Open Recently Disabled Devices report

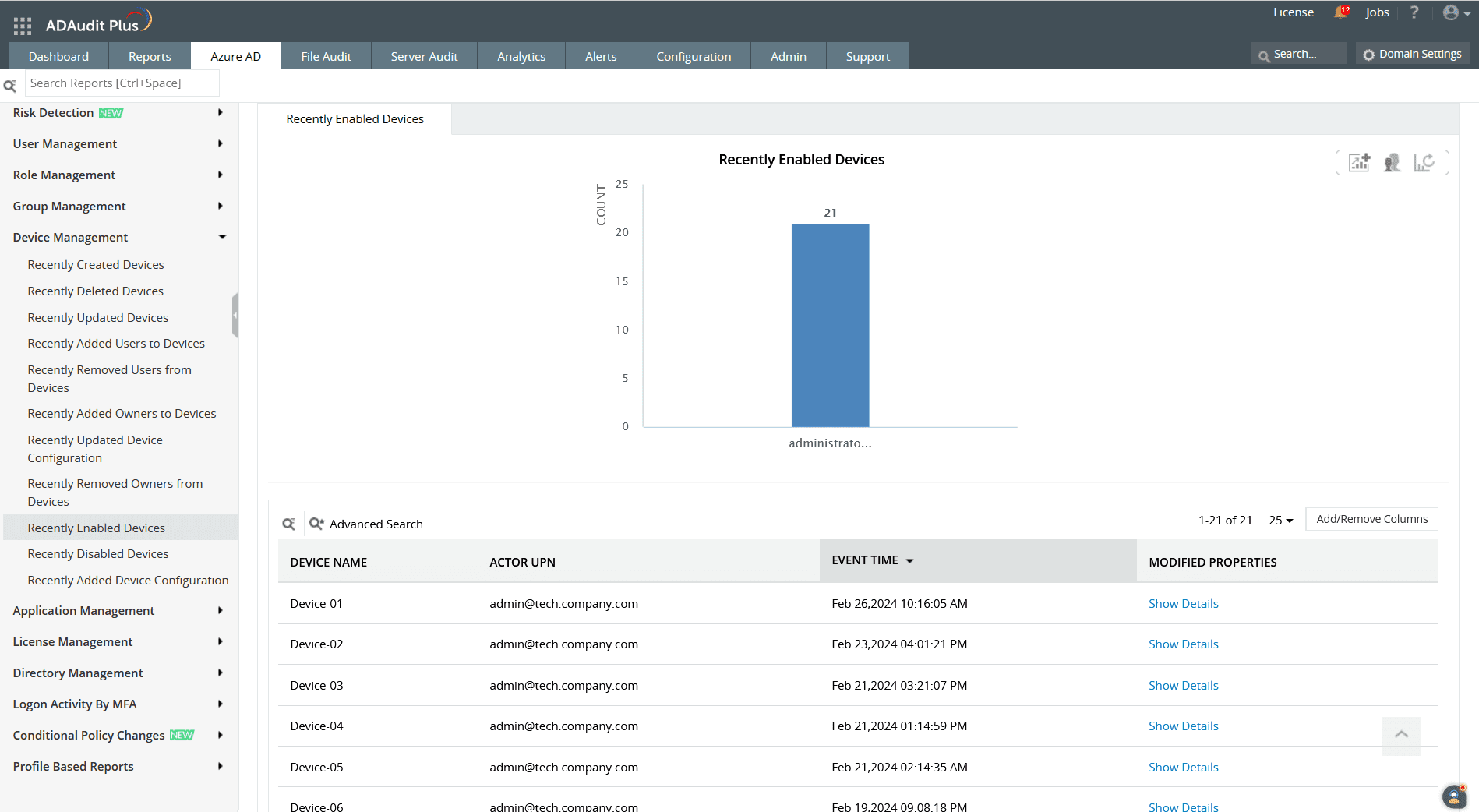click(x=97, y=554)
